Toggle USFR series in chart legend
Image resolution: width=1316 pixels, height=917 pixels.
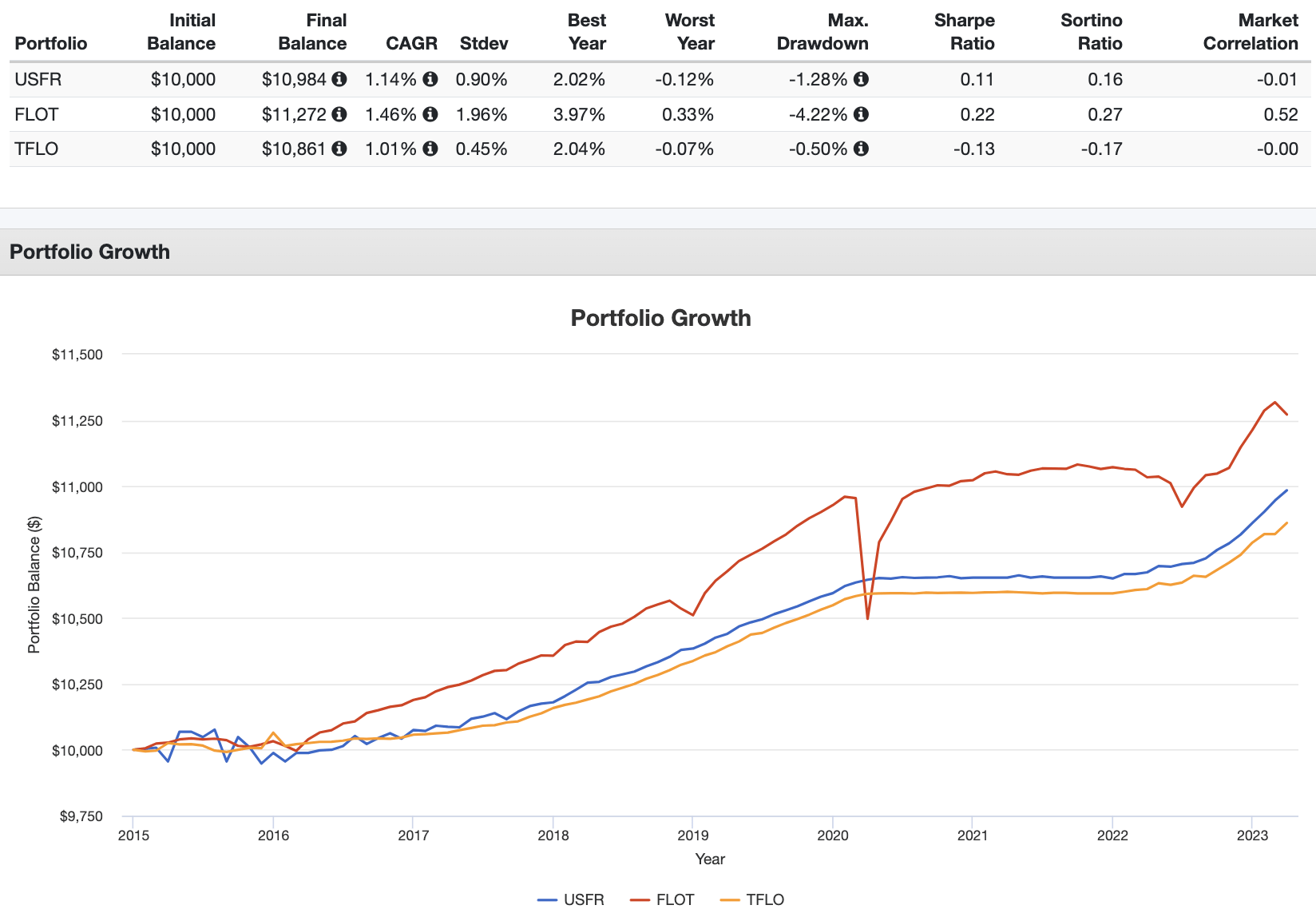click(571, 899)
